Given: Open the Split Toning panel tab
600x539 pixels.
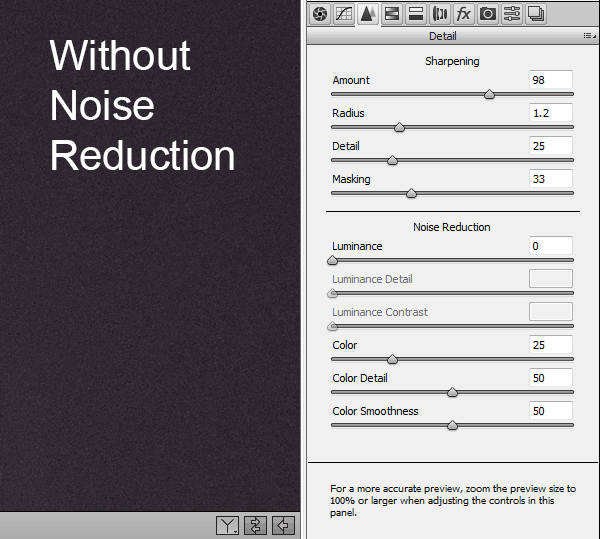Looking at the screenshot, I should pyautogui.click(x=416, y=14).
